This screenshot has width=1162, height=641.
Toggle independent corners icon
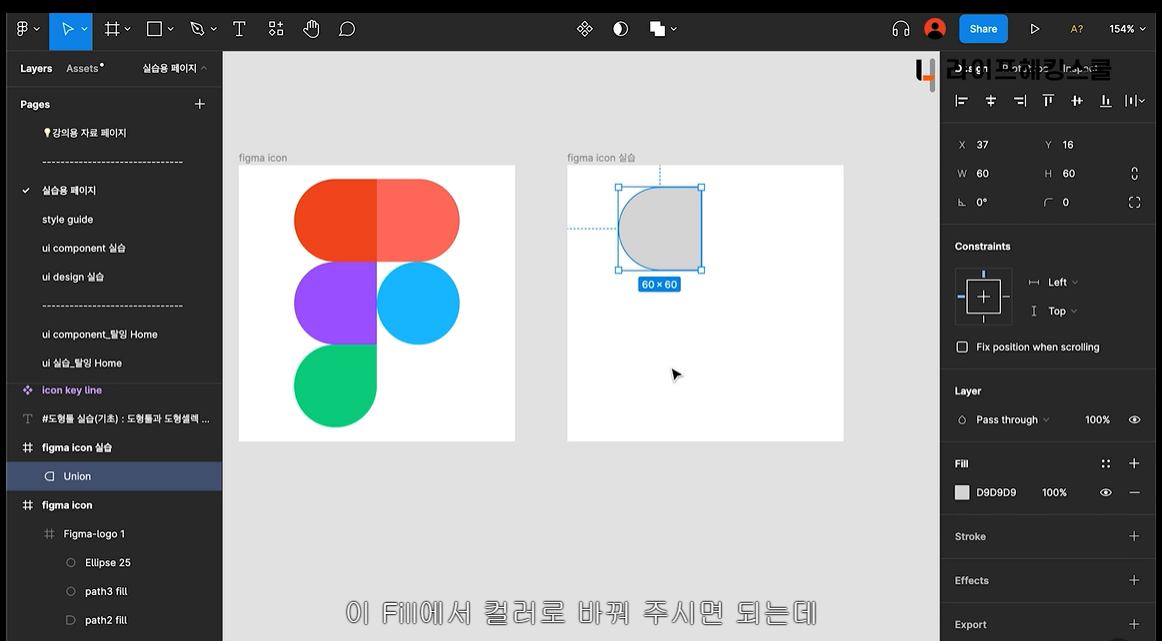click(1134, 202)
